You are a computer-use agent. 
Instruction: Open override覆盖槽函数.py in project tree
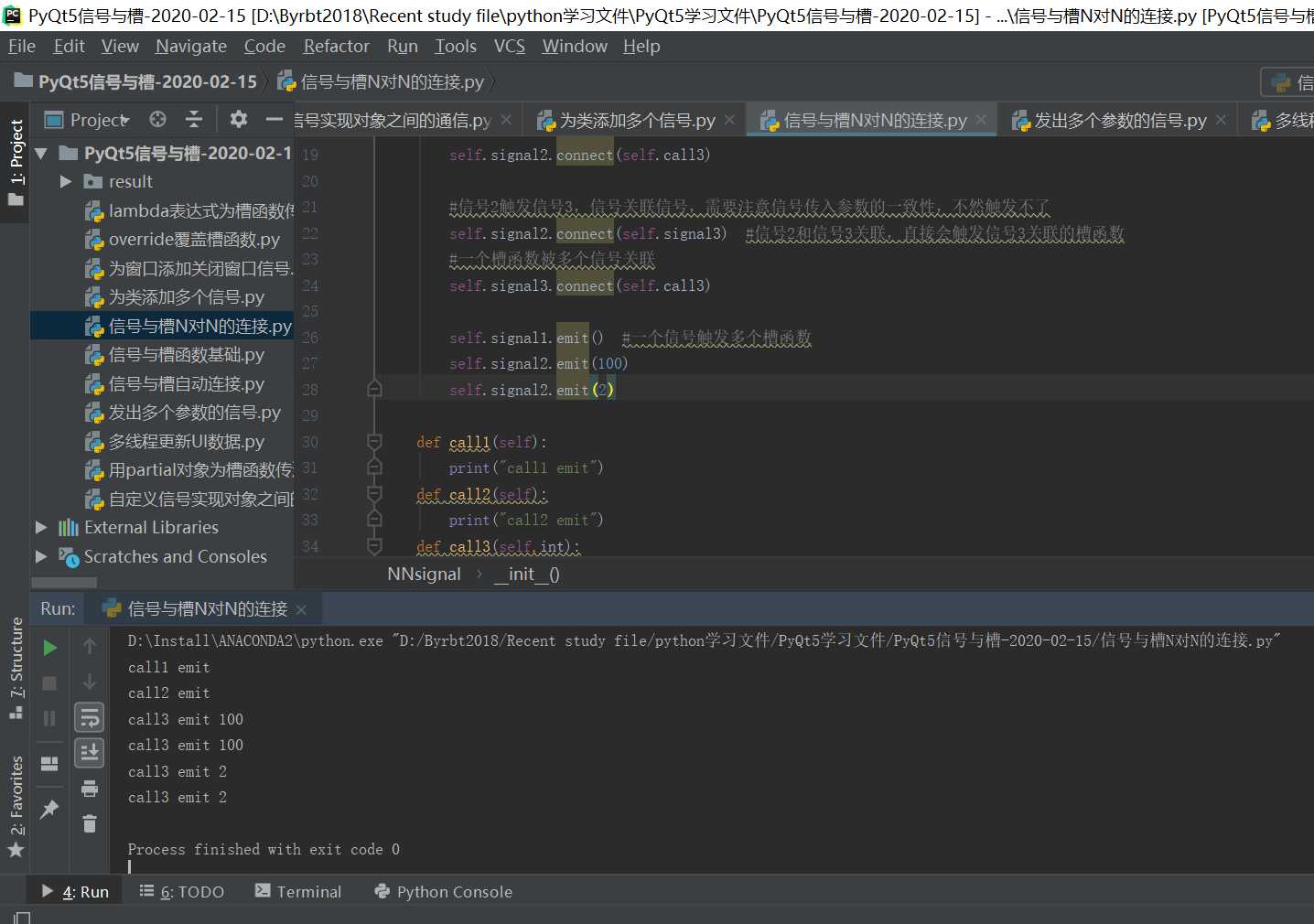point(183,240)
